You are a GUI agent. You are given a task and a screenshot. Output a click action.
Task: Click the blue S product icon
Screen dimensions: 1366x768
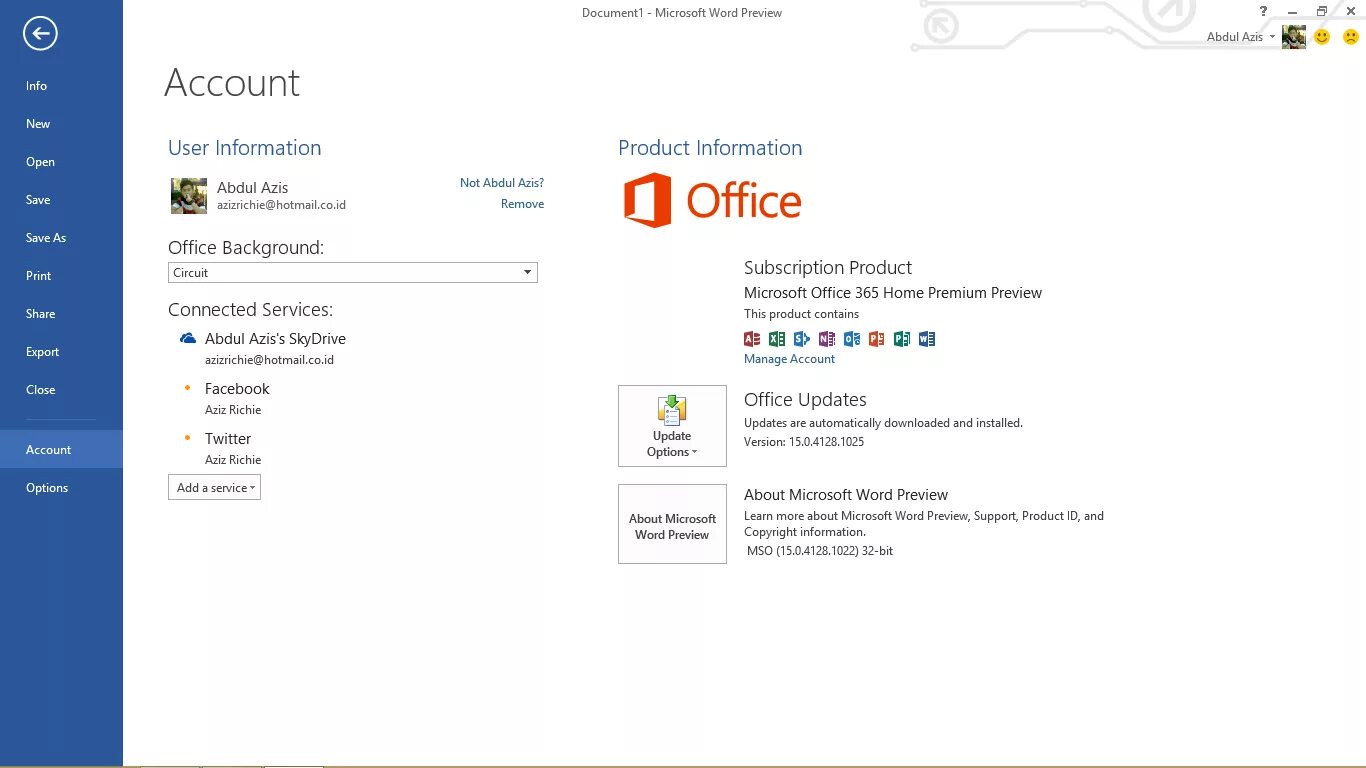click(x=802, y=339)
